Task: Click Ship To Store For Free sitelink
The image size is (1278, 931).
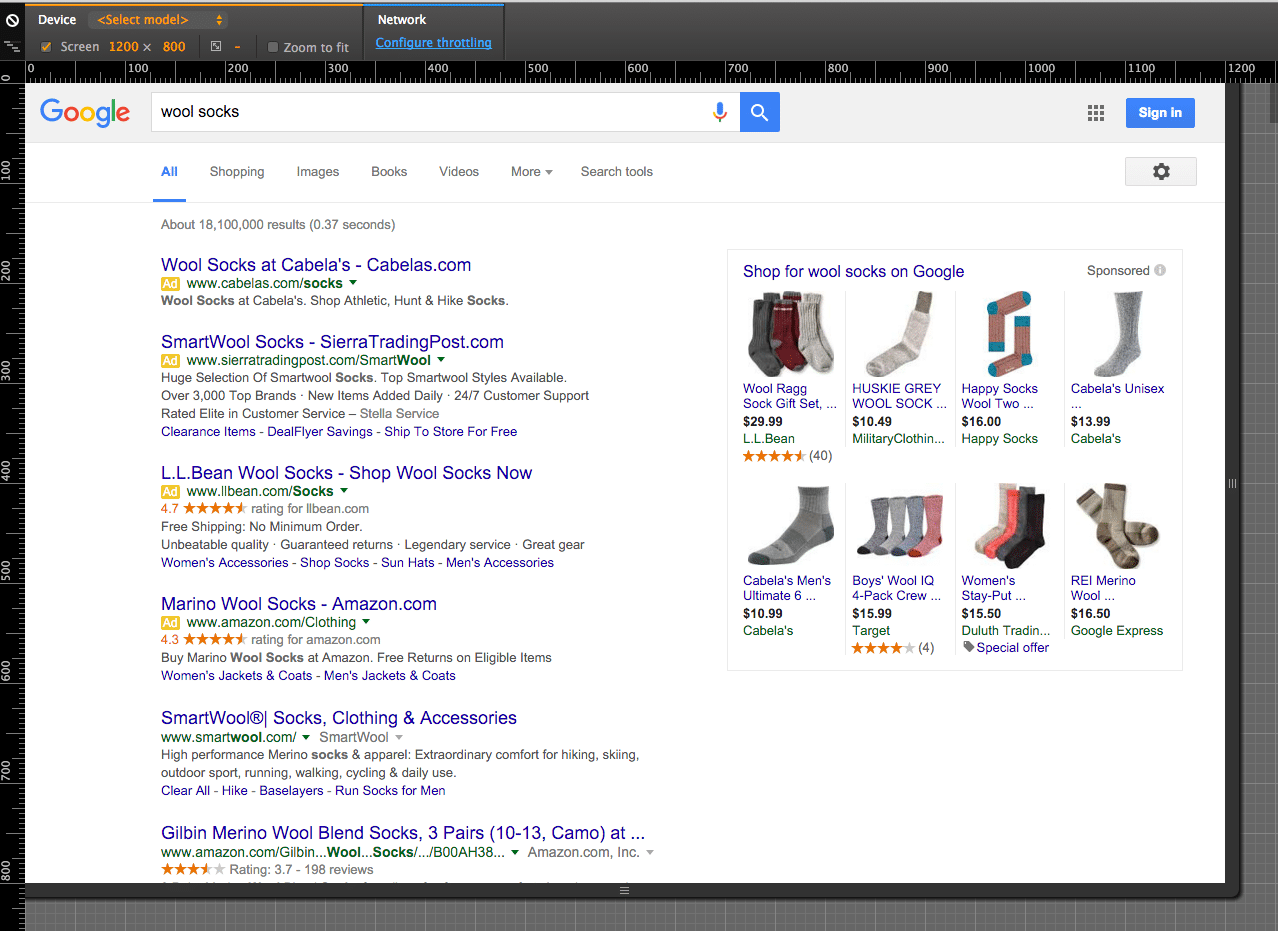Action: click(x=451, y=432)
